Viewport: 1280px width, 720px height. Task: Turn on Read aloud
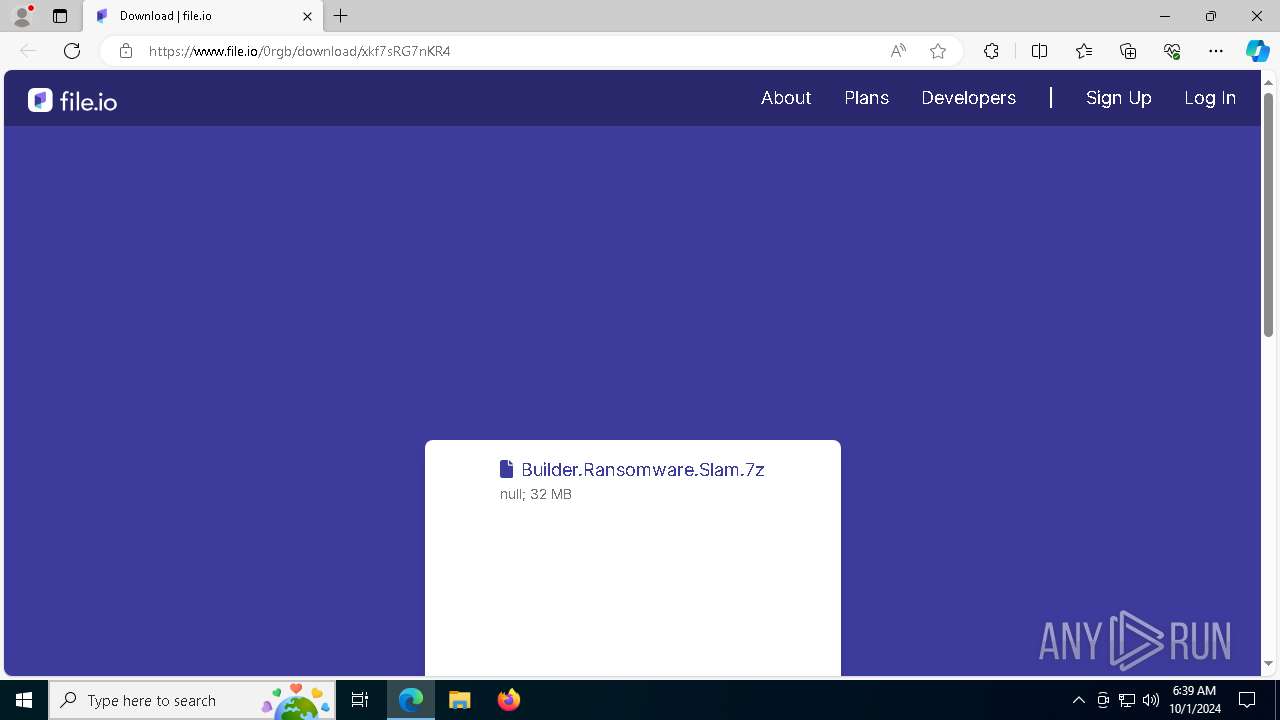(x=898, y=51)
